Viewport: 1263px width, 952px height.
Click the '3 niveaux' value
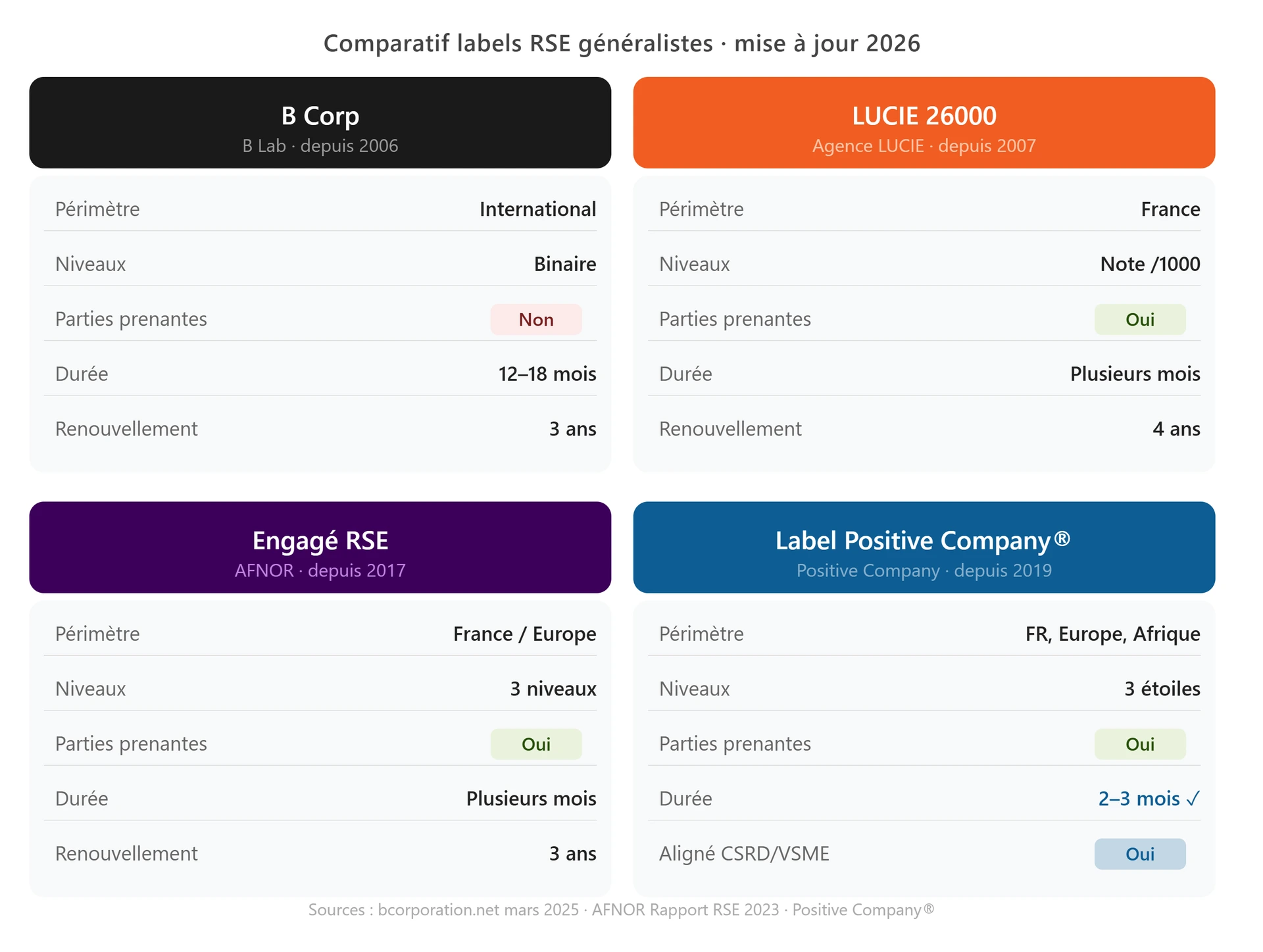coord(553,689)
